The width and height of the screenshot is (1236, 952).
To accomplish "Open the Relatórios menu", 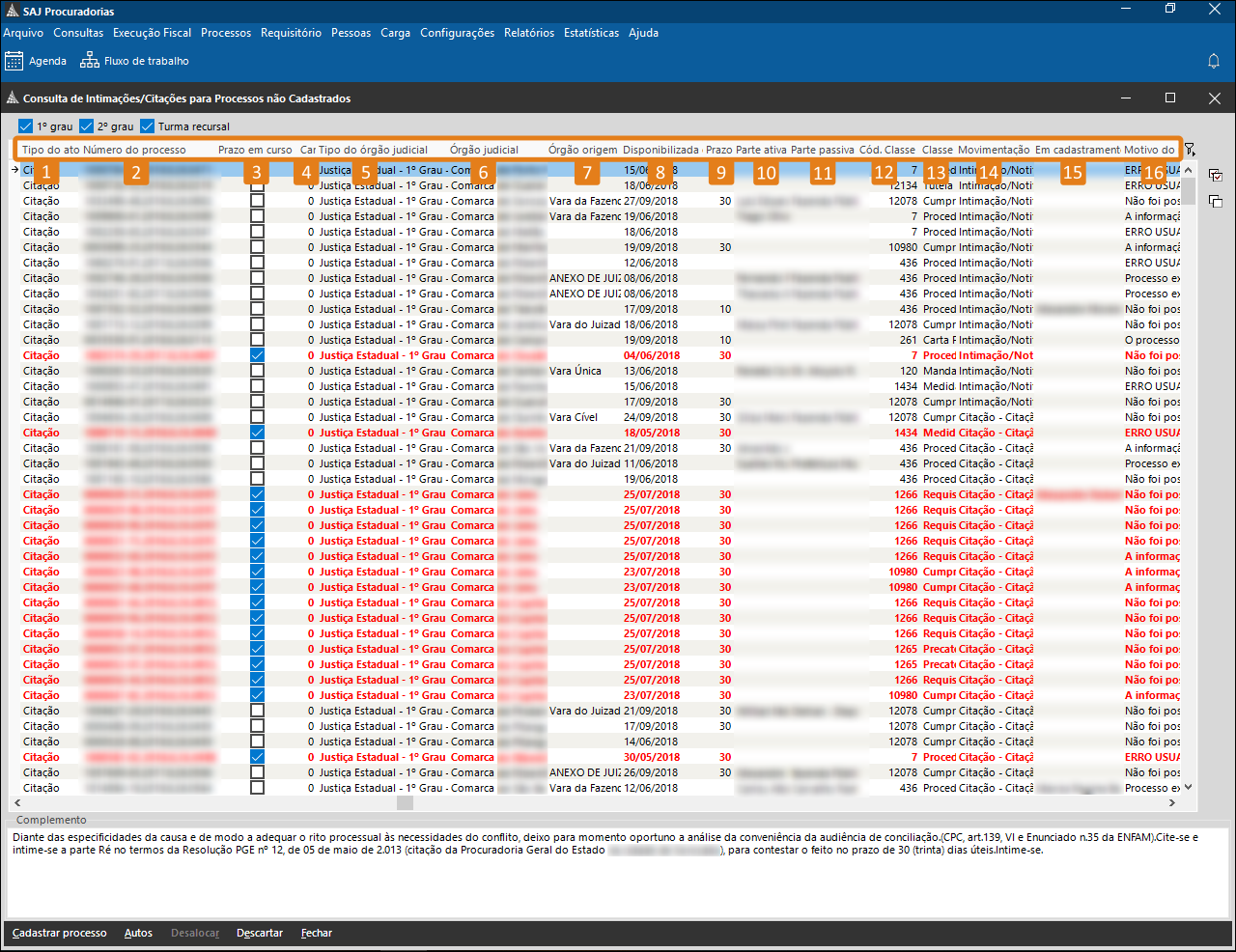I will pyautogui.click(x=528, y=33).
